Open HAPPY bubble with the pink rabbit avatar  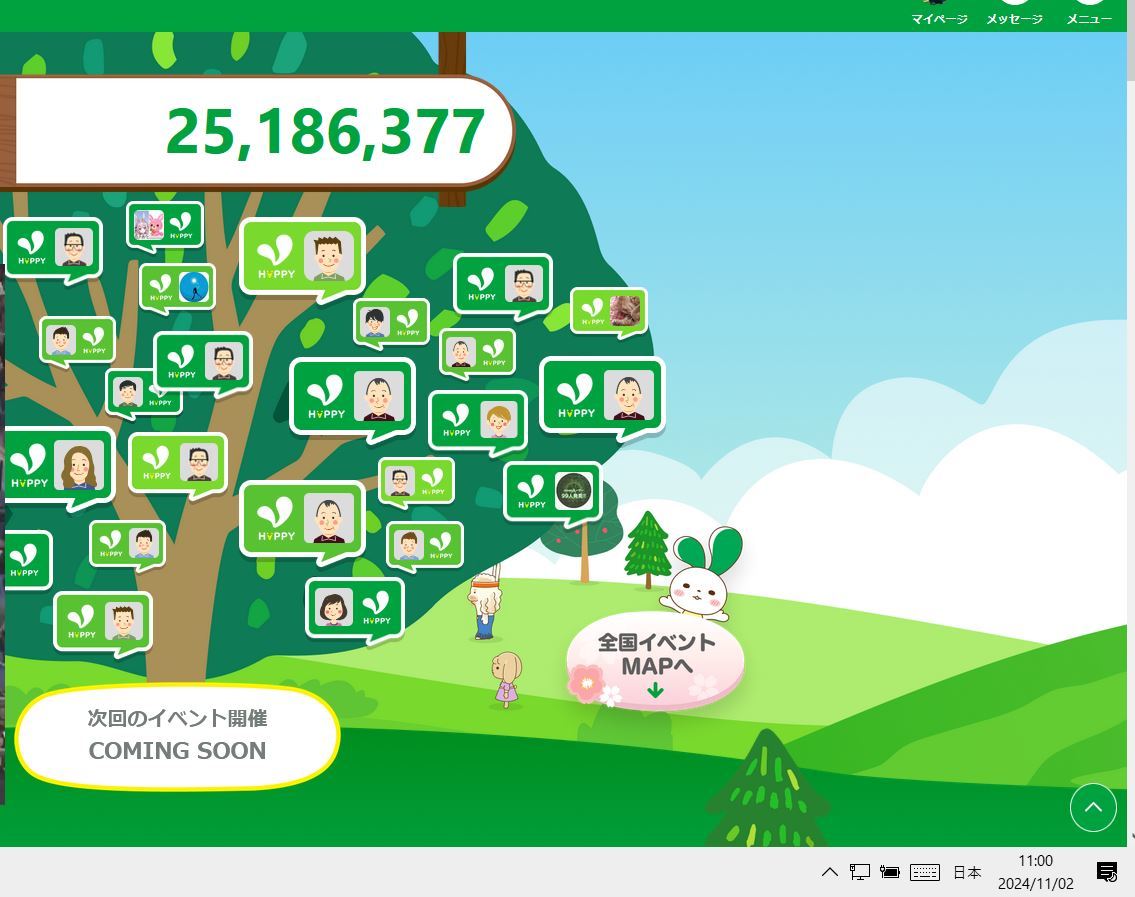(x=165, y=226)
